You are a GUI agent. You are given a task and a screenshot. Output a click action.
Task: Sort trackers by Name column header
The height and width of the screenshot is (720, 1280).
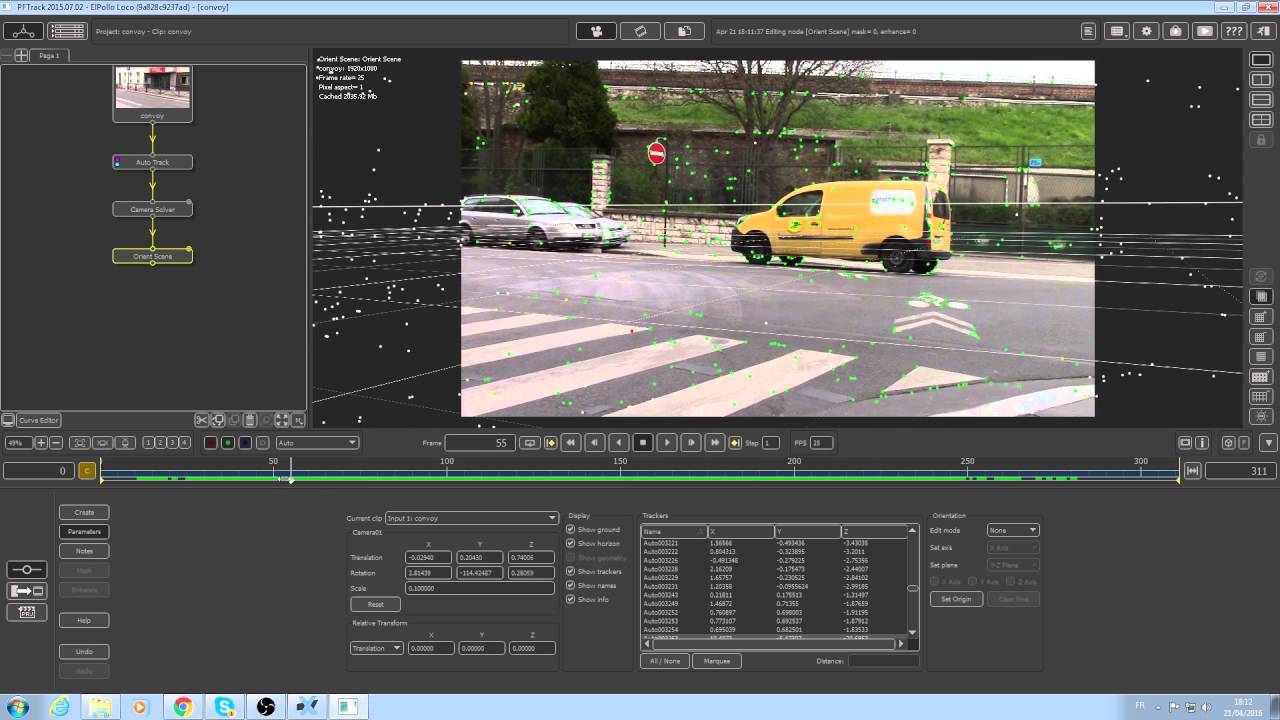coord(674,531)
